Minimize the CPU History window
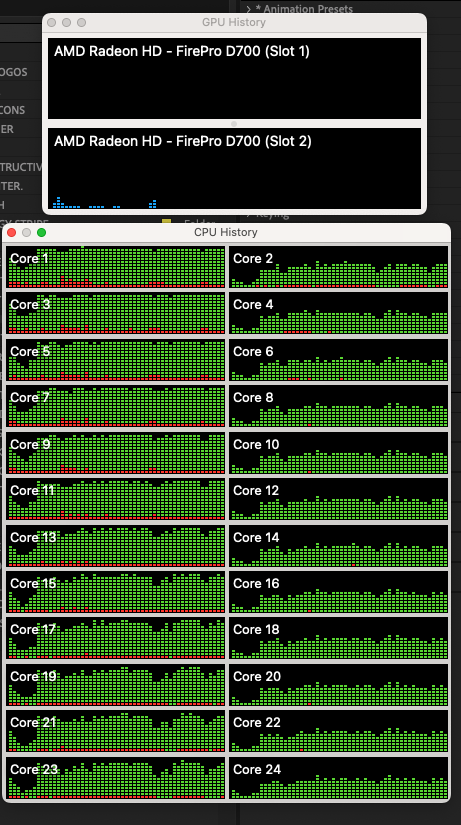This screenshot has height=825, width=461. [x=26, y=233]
